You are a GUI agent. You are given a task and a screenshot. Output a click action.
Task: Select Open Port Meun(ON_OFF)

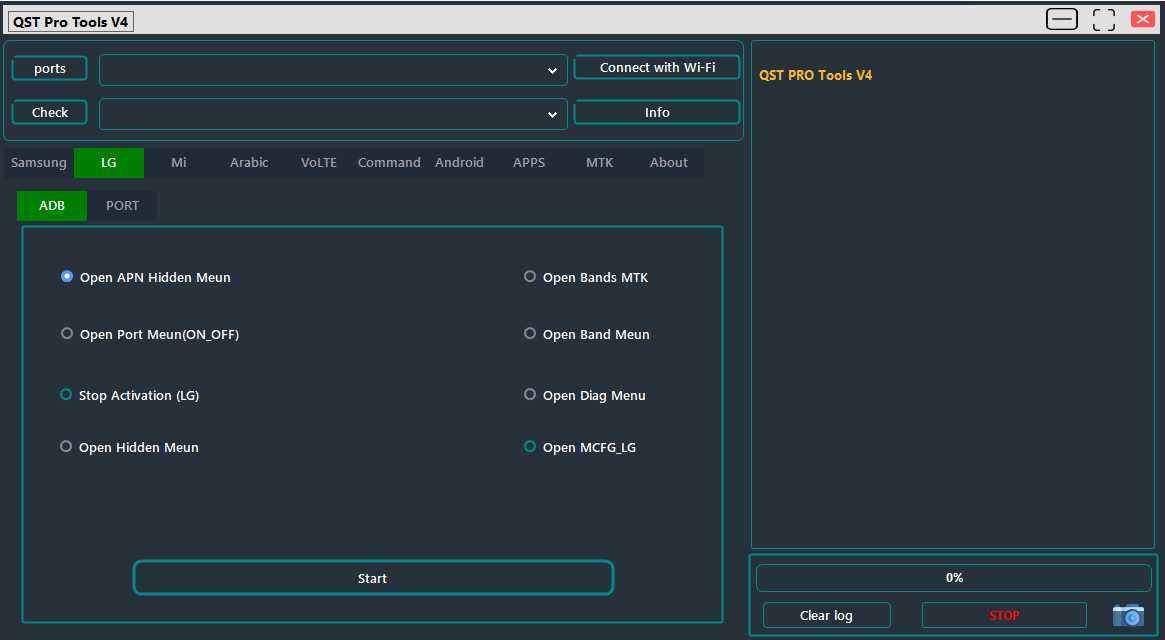(x=66, y=333)
